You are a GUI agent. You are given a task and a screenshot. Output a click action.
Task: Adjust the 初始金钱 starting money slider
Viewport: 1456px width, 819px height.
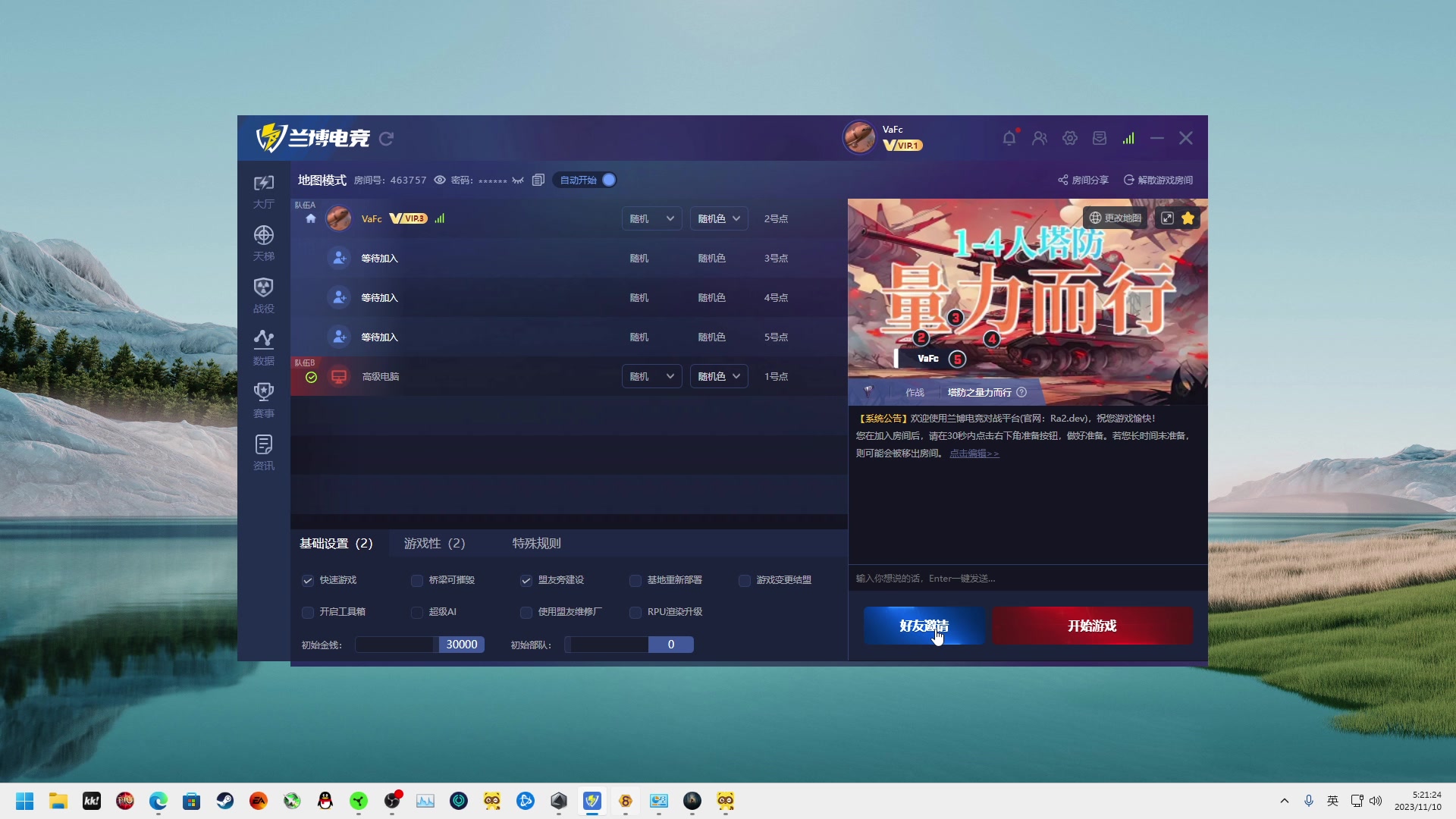(x=419, y=645)
